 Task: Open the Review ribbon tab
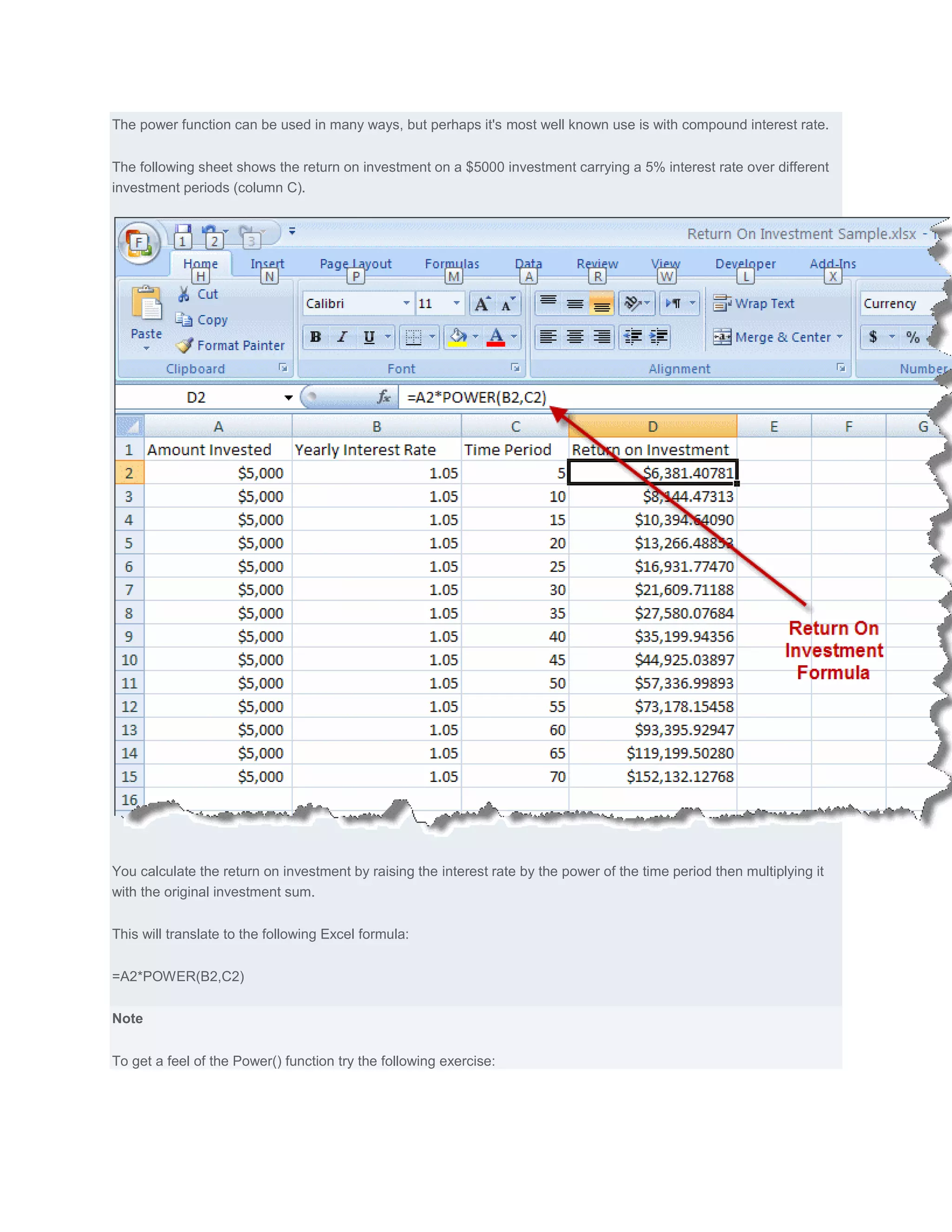point(597,264)
